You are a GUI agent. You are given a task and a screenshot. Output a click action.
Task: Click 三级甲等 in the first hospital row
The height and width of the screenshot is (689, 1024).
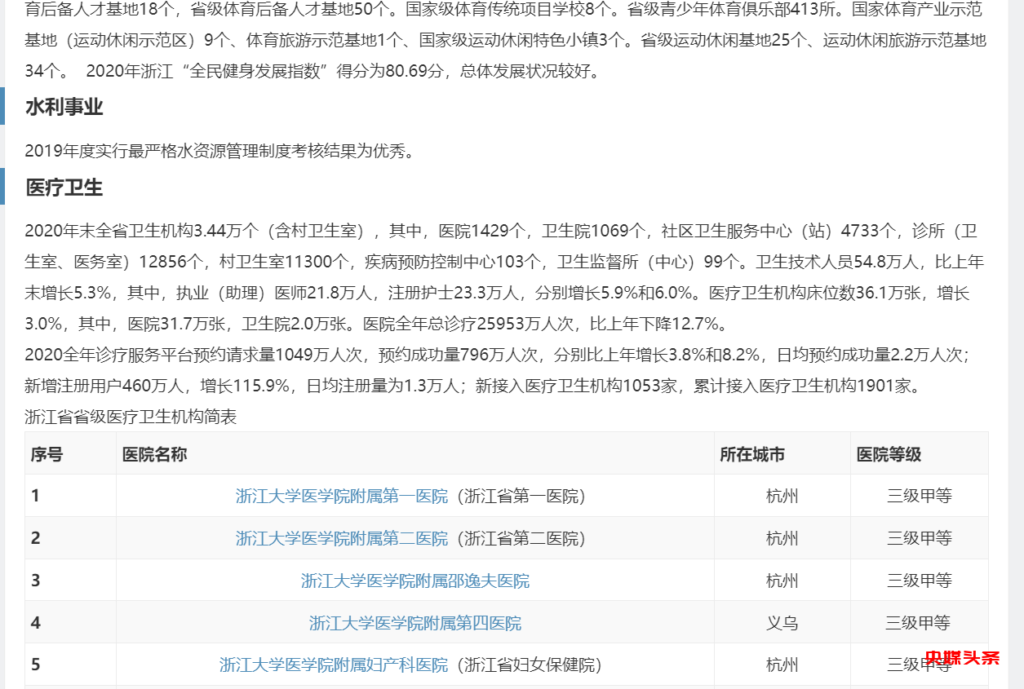click(x=918, y=496)
